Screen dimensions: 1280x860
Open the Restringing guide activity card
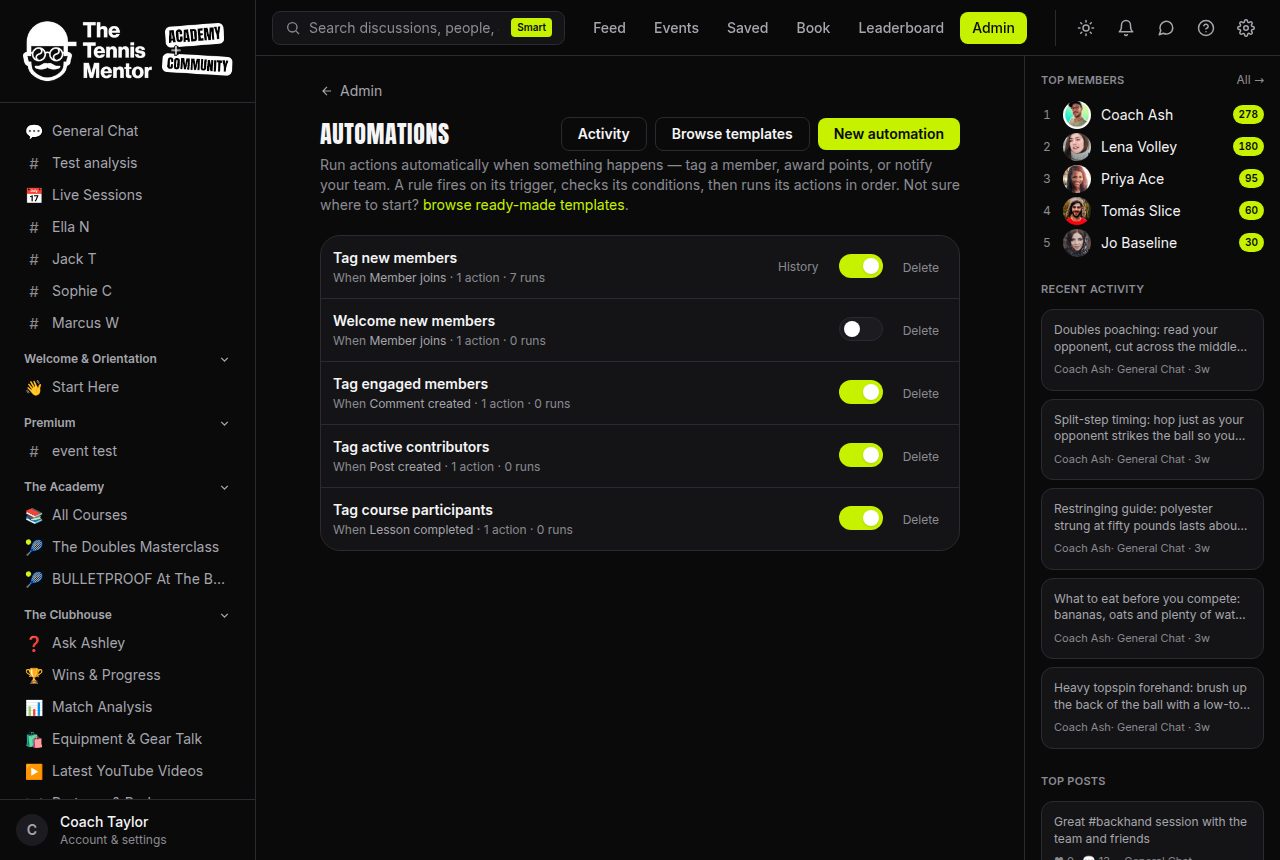point(1152,529)
